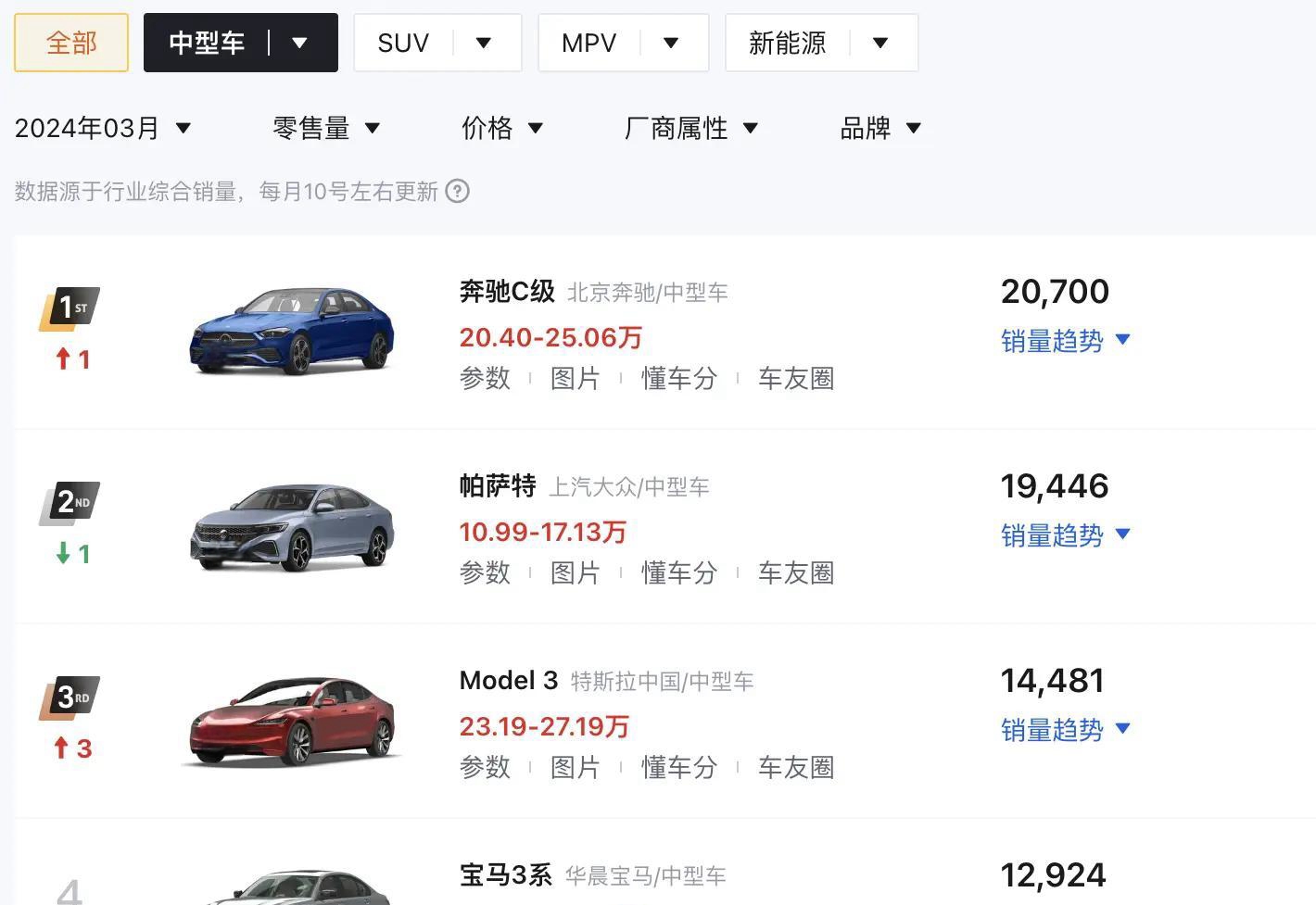This screenshot has width=1316, height=905.
Task: Open 参数 for Model 3
Action: coord(485,767)
